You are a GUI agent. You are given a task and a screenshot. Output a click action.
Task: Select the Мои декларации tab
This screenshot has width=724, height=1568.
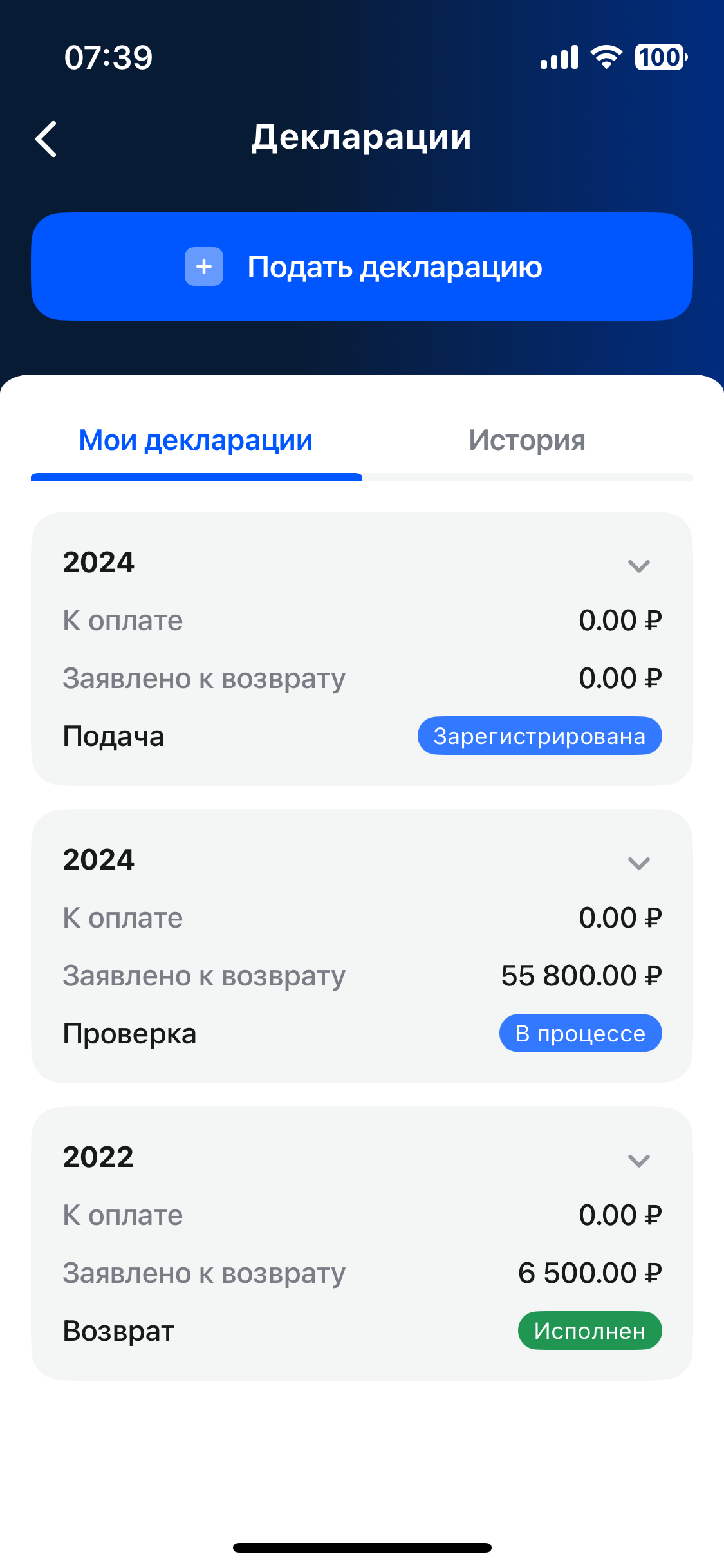coord(196,441)
